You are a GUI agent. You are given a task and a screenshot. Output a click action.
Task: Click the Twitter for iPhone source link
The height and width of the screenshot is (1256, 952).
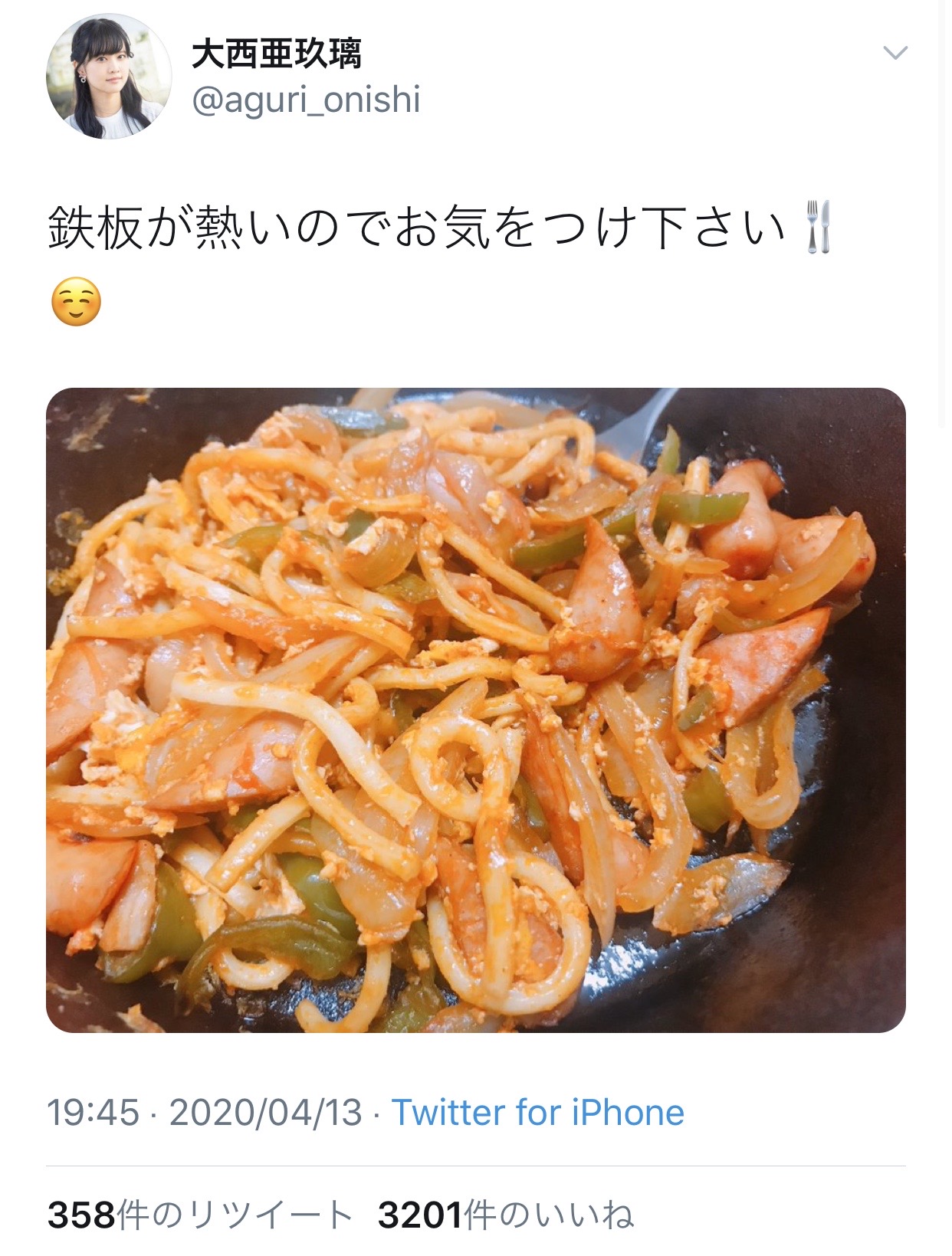coord(538,1113)
